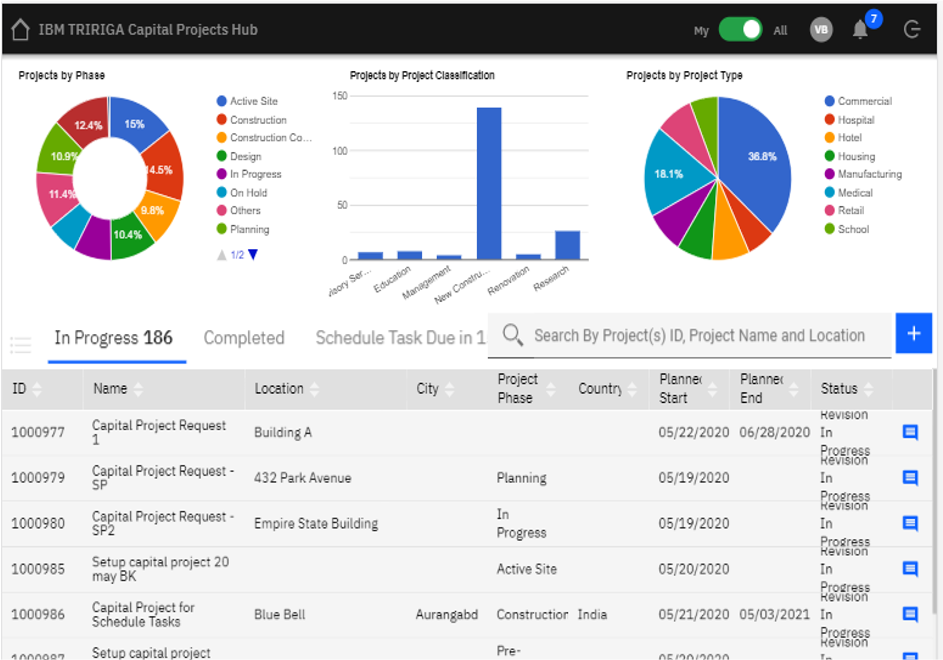Select Housing legend entry
Image resolution: width=943 pixels, height=660 pixels.
tap(850, 156)
